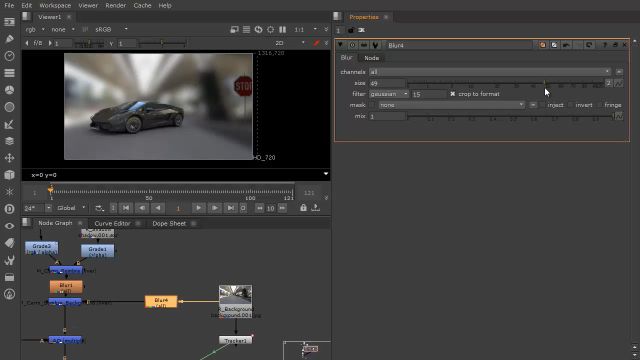Screen dimensions: 640x360
Task: Enable the invert checkbox
Action: (x=571, y=105)
